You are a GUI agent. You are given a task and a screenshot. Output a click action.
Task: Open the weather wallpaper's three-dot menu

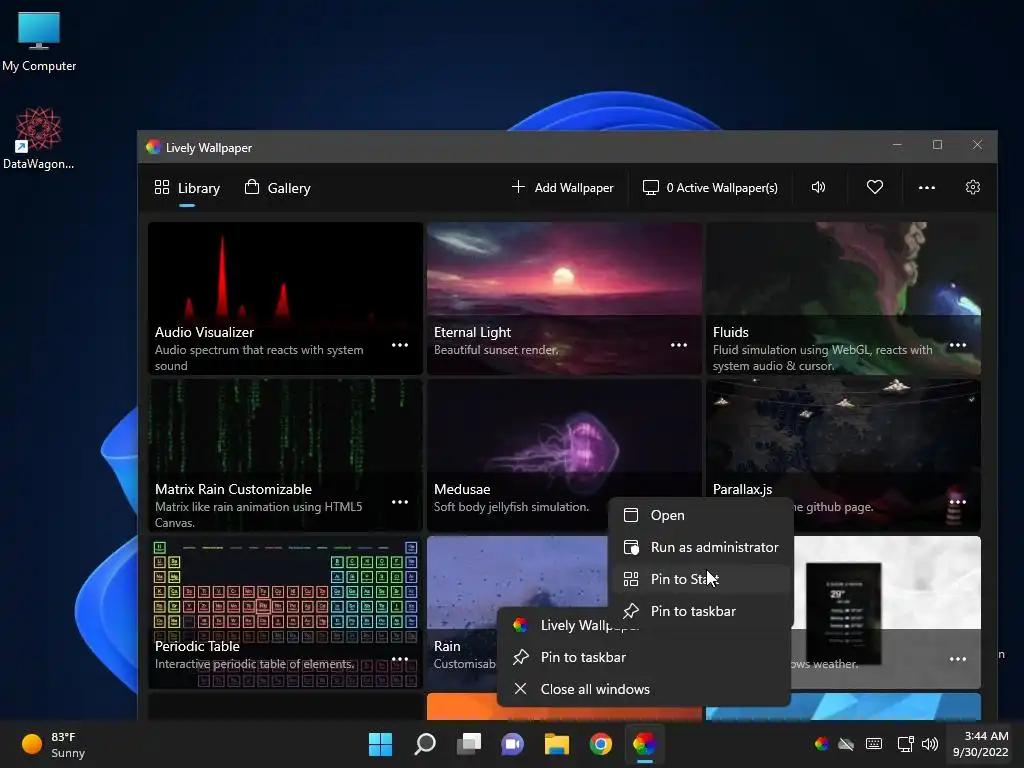[957, 659]
